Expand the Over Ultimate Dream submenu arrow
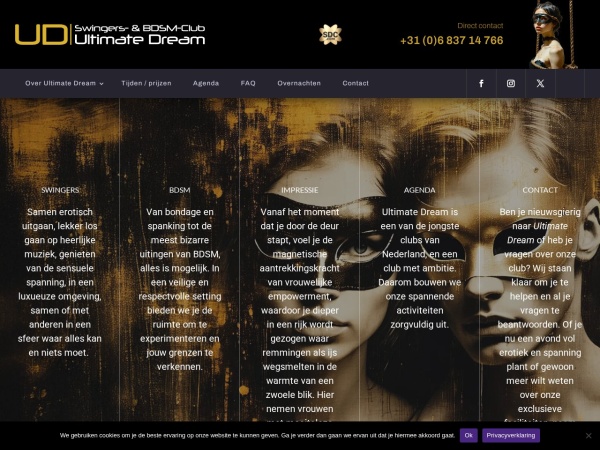This screenshot has height=450, width=600. pyautogui.click(x=101, y=84)
